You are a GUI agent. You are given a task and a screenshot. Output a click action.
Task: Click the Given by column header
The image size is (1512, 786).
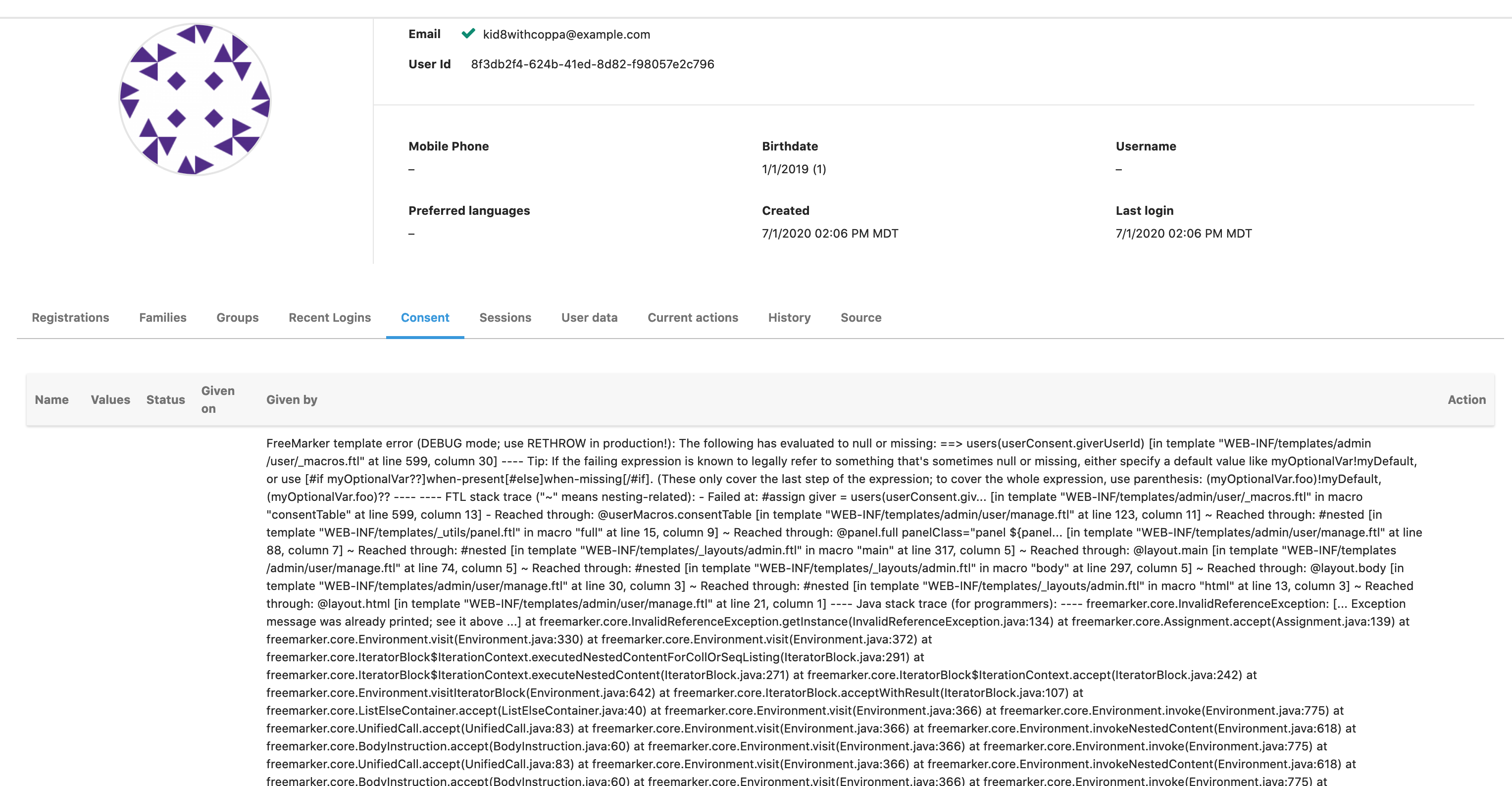coord(292,400)
